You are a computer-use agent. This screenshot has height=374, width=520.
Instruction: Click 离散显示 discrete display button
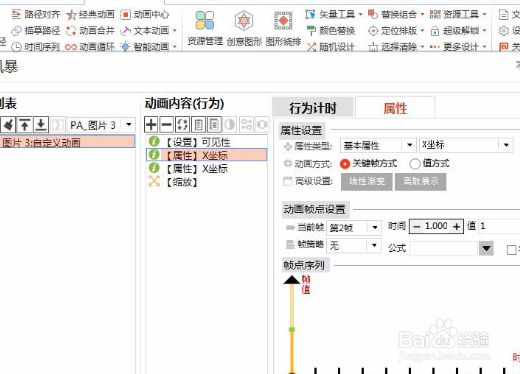point(420,182)
